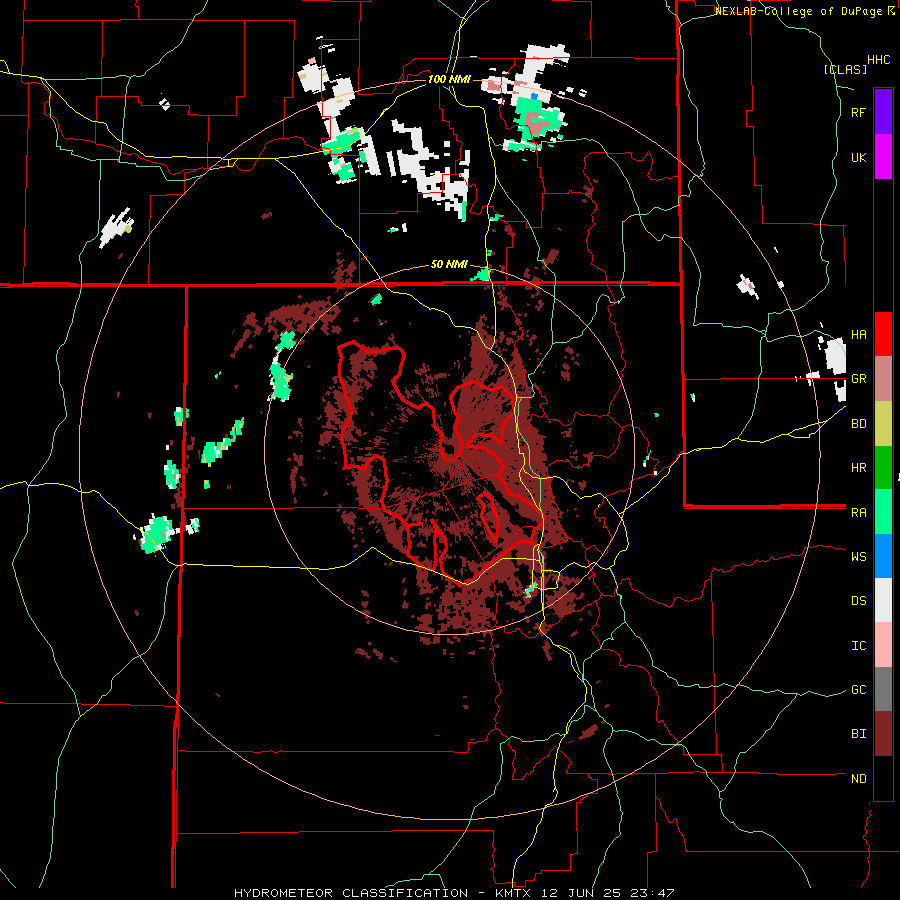The image size is (900, 900).
Task: Click the BI legend label
Action: [x=858, y=734]
